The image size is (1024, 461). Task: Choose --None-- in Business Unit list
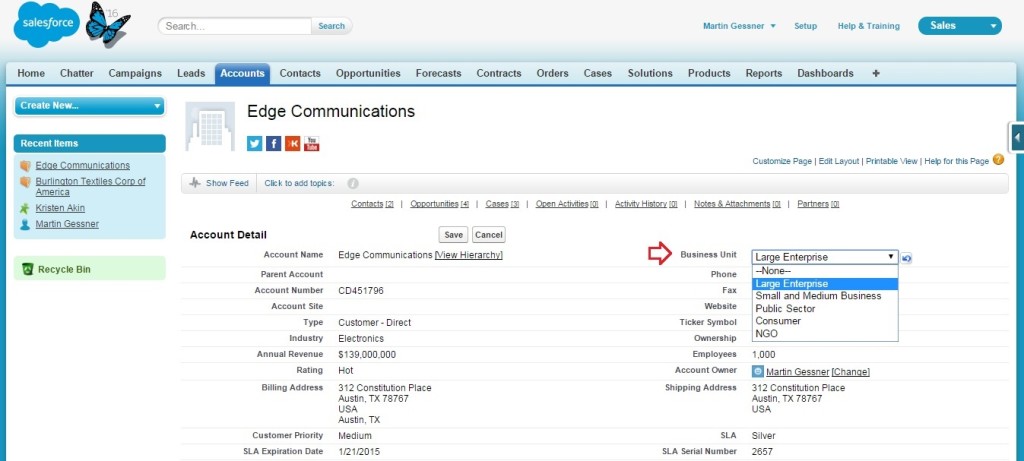[x=825, y=271]
